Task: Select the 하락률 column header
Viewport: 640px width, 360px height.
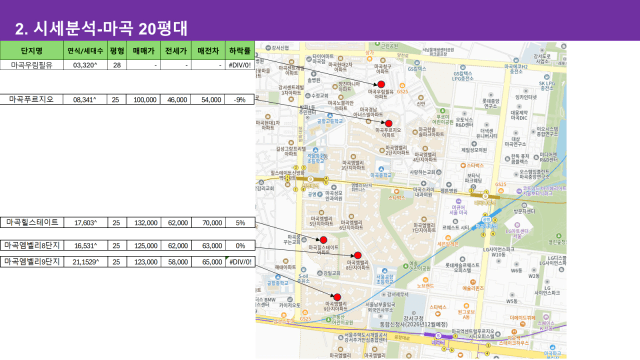Action: point(240,51)
